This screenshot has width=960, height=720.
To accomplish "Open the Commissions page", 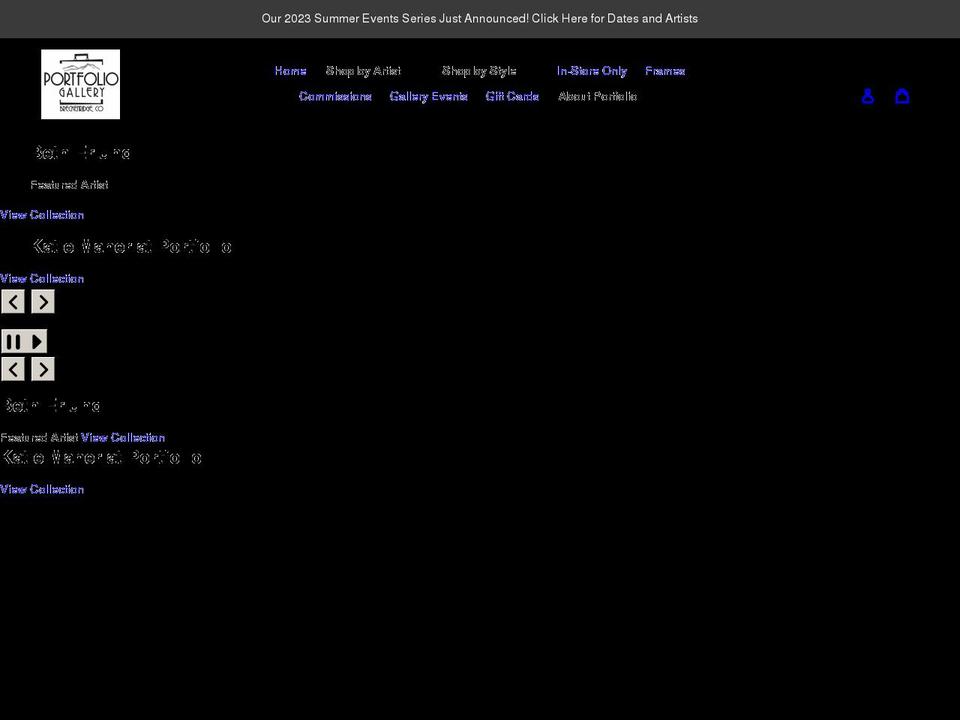I will pos(335,96).
